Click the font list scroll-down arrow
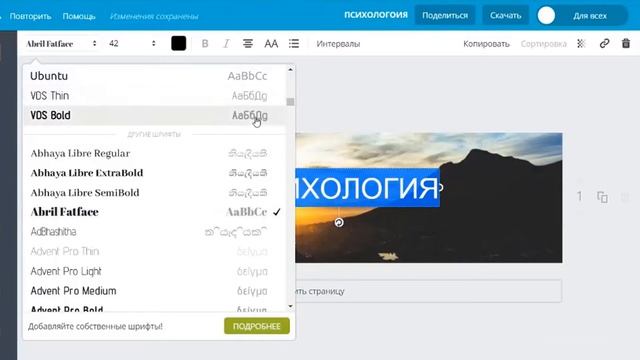This screenshot has width=640, height=360. (x=290, y=306)
